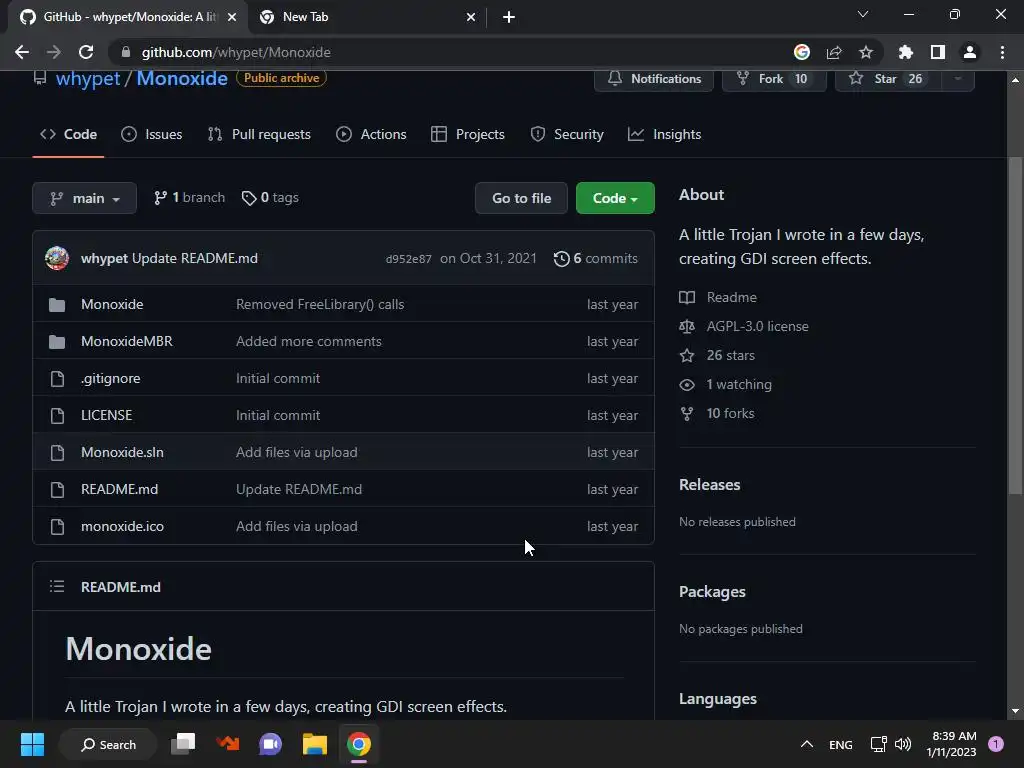The width and height of the screenshot is (1024, 768).
Task: Click the commits history clock icon
Action: [x=561, y=259]
